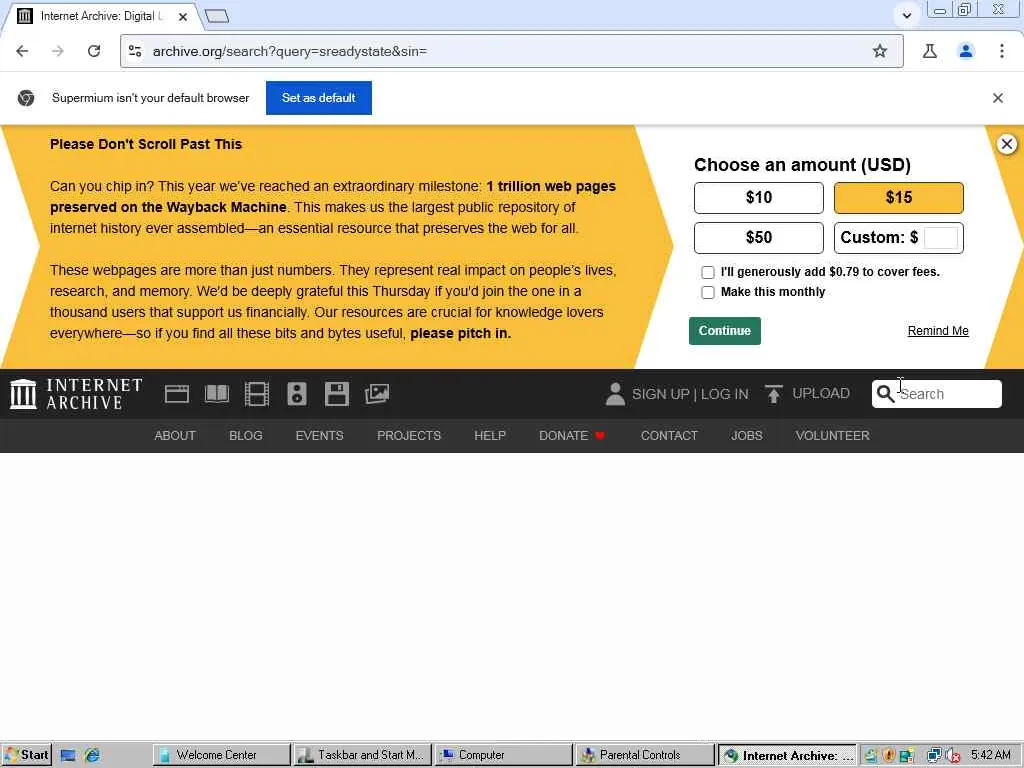The image size is (1024, 768).
Task: Open the BLOG menu item
Action: [246, 436]
